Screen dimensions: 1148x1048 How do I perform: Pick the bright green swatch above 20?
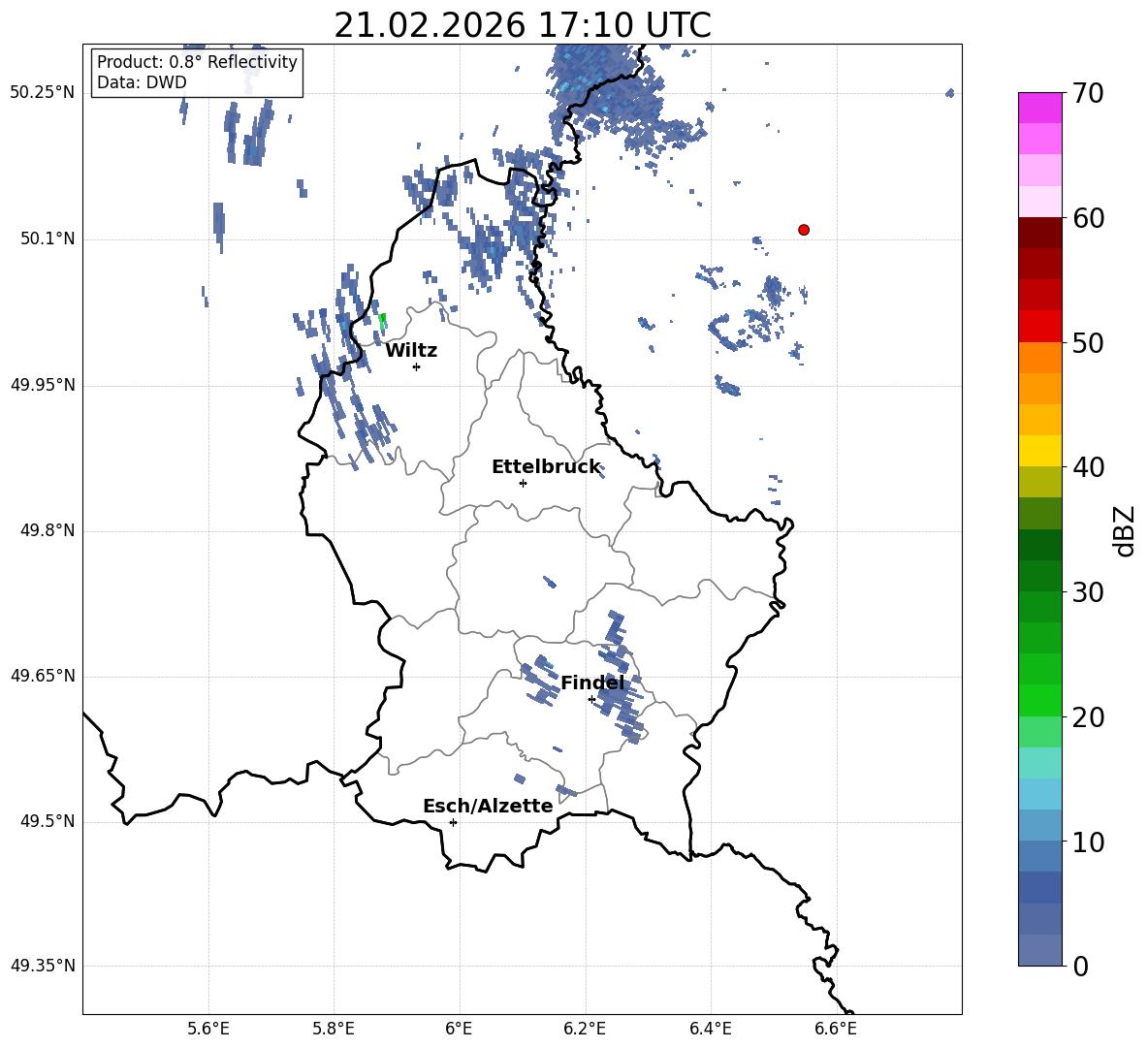coord(1039,700)
